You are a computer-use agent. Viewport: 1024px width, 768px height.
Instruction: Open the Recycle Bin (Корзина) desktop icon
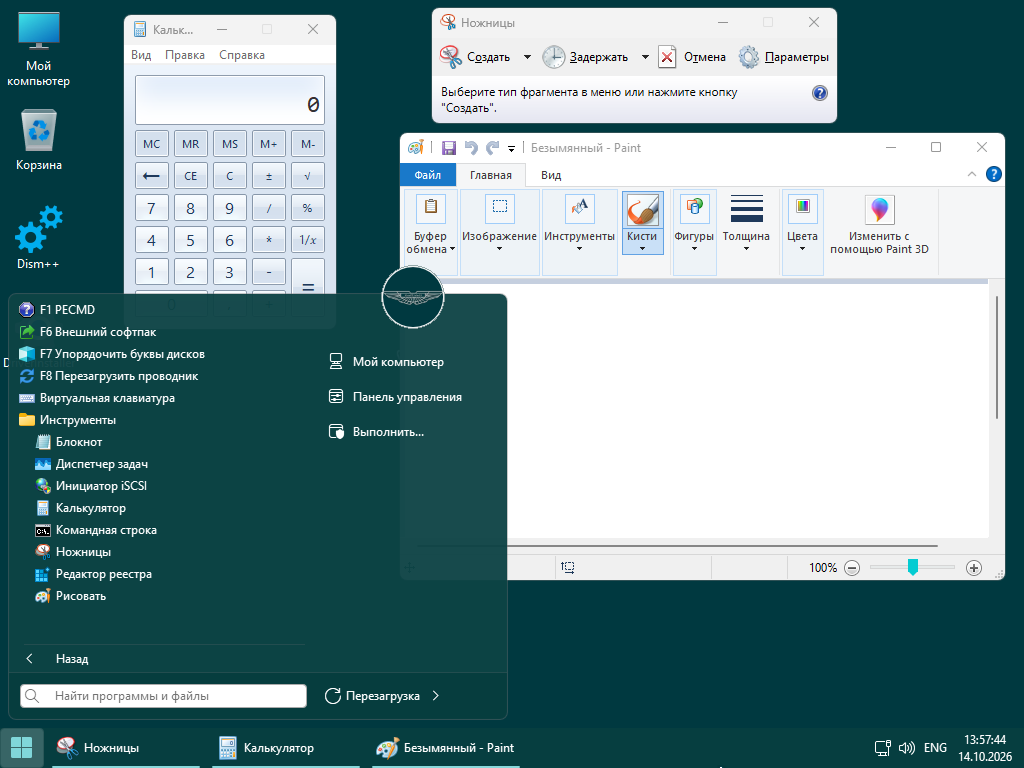tap(39, 141)
